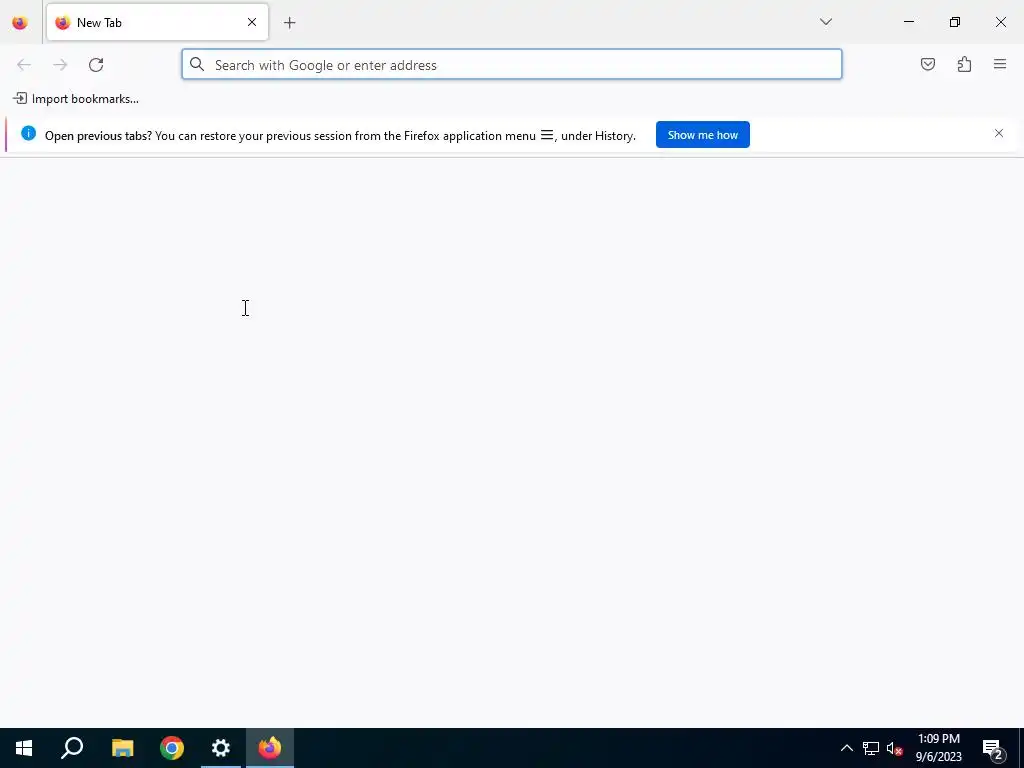Close the New Tab tab
Image resolution: width=1024 pixels, height=768 pixels.
pos(251,23)
